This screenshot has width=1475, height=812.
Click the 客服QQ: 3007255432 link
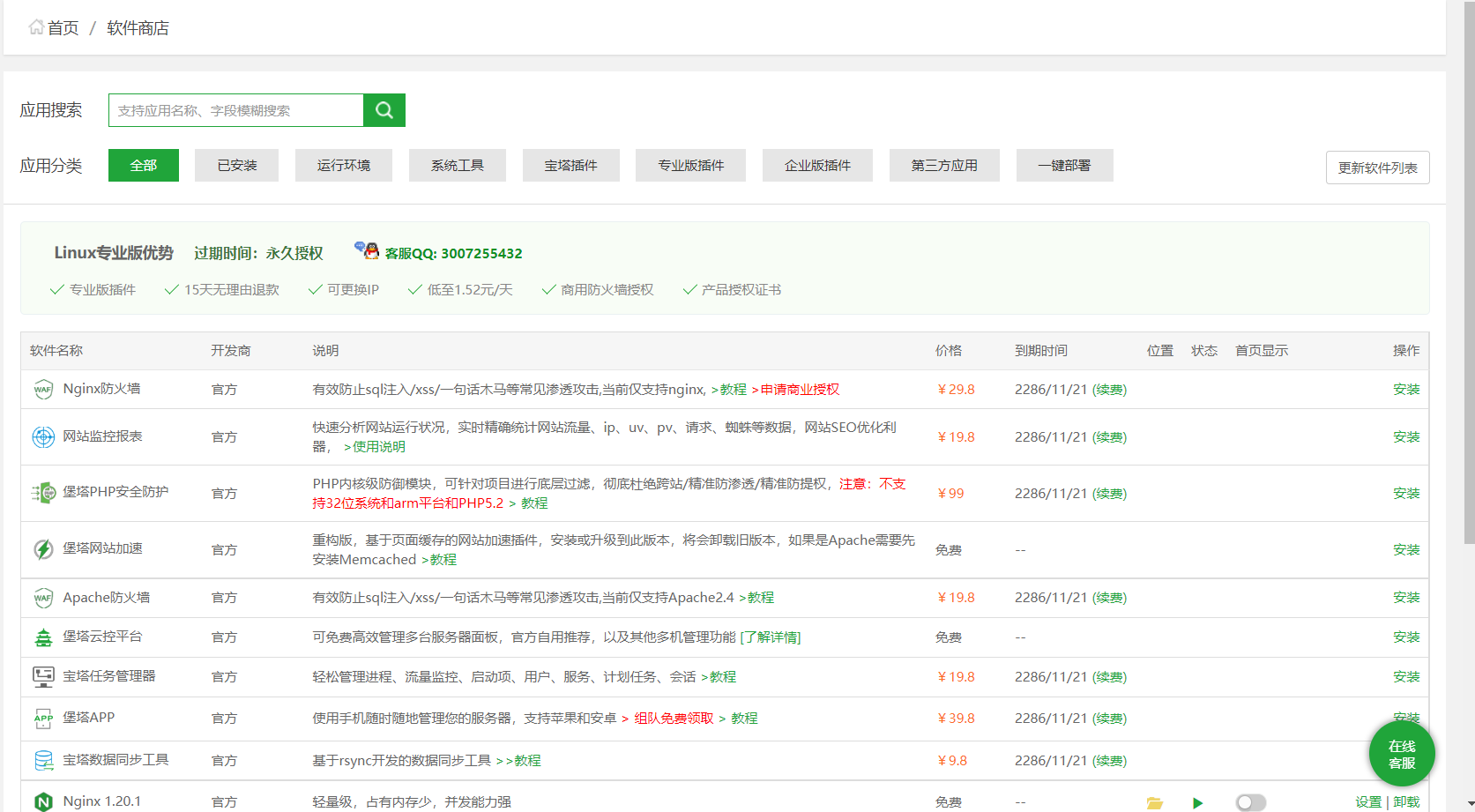453,253
